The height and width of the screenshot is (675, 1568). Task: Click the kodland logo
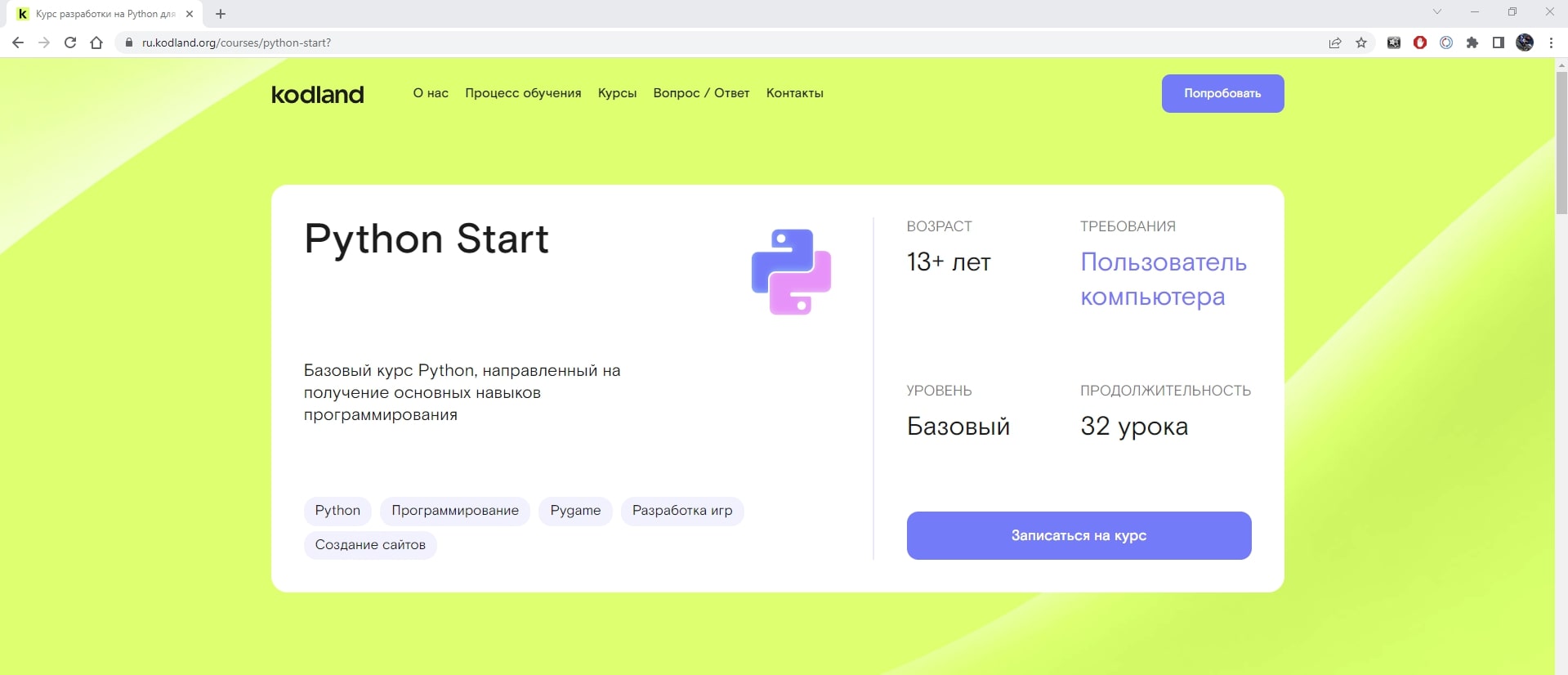click(x=318, y=94)
